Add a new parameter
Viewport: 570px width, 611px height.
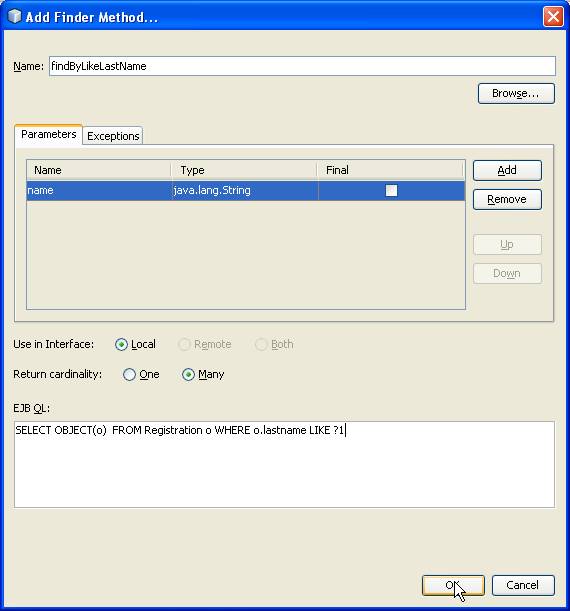507,170
